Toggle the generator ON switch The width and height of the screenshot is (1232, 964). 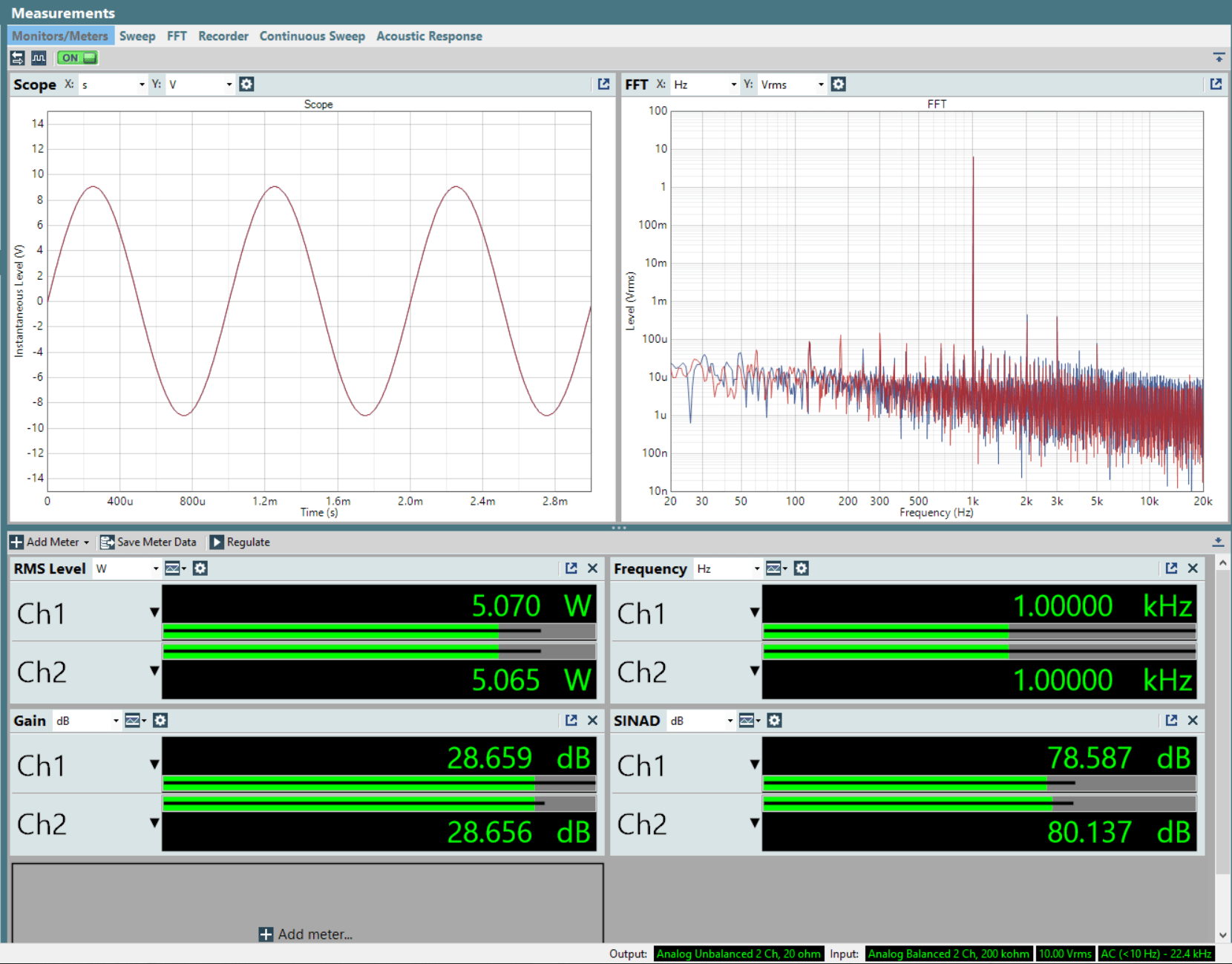click(77, 58)
